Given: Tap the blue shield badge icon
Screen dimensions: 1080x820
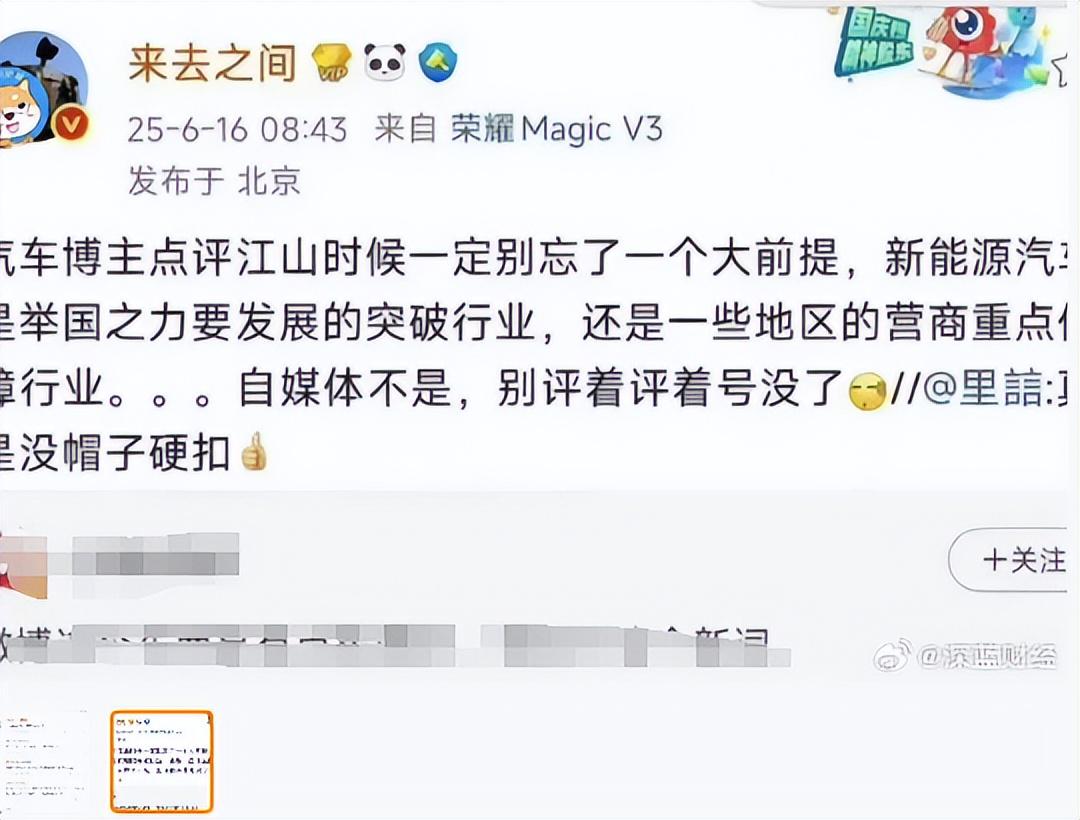Looking at the screenshot, I should point(437,63).
